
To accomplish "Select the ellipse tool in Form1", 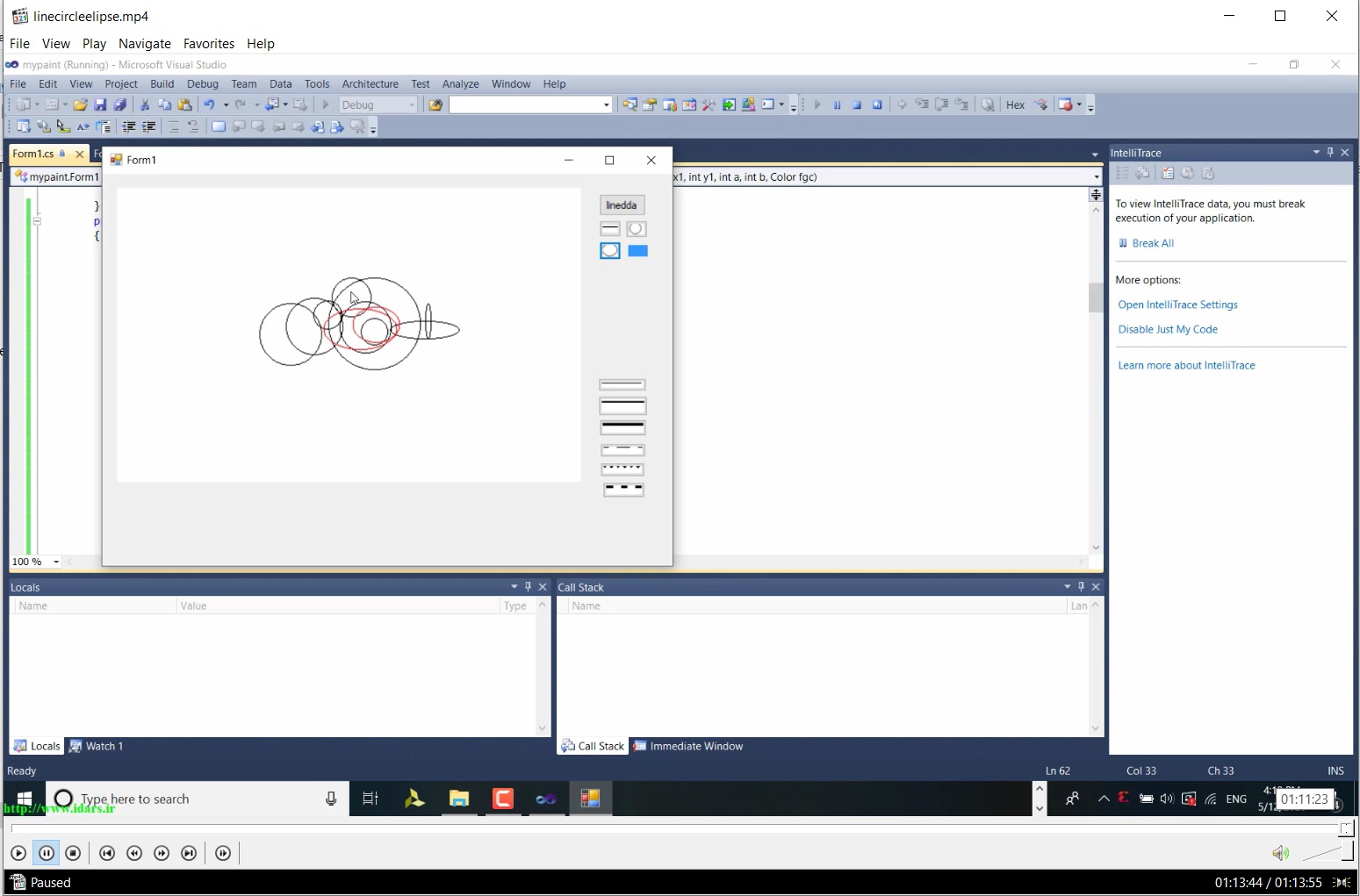I will tap(610, 251).
